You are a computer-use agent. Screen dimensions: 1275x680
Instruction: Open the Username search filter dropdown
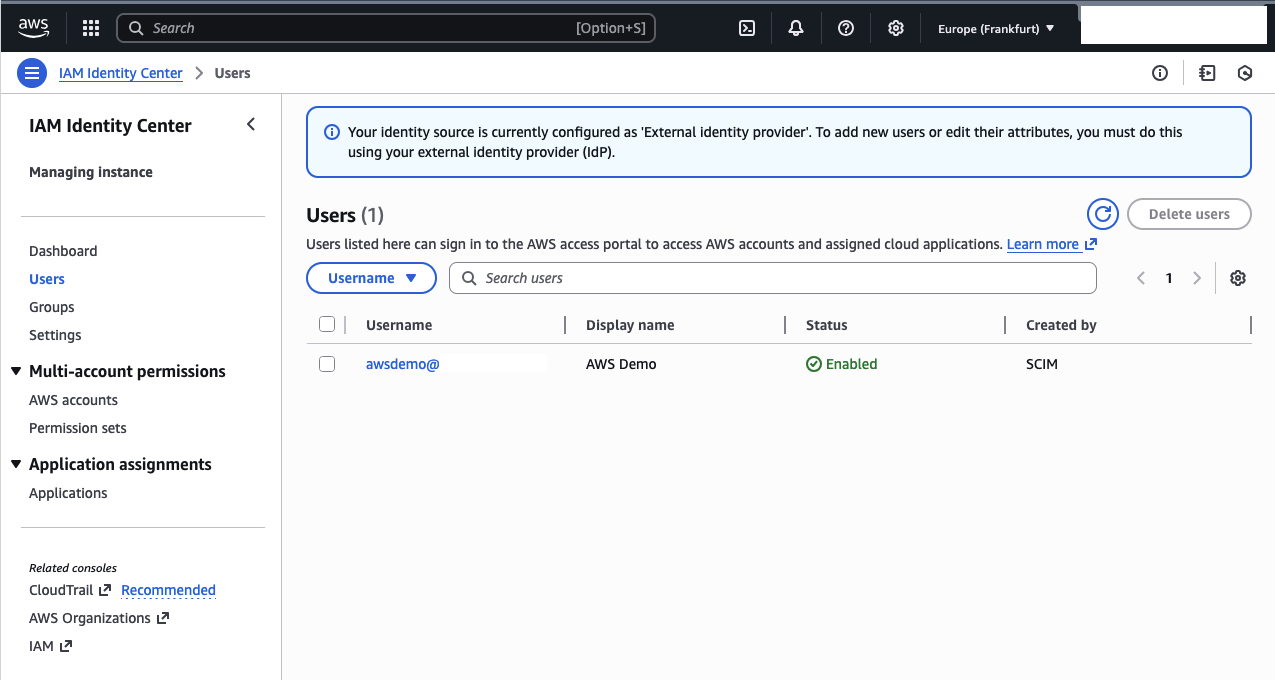pyautogui.click(x=371, y=277)
